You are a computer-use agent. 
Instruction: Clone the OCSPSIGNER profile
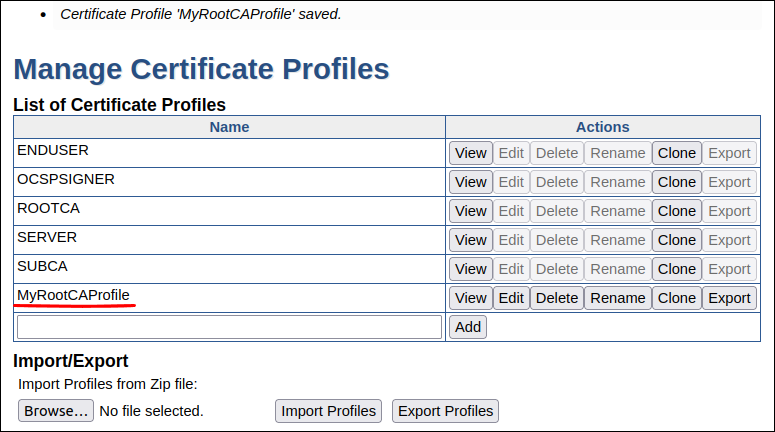tap(676, 182)
